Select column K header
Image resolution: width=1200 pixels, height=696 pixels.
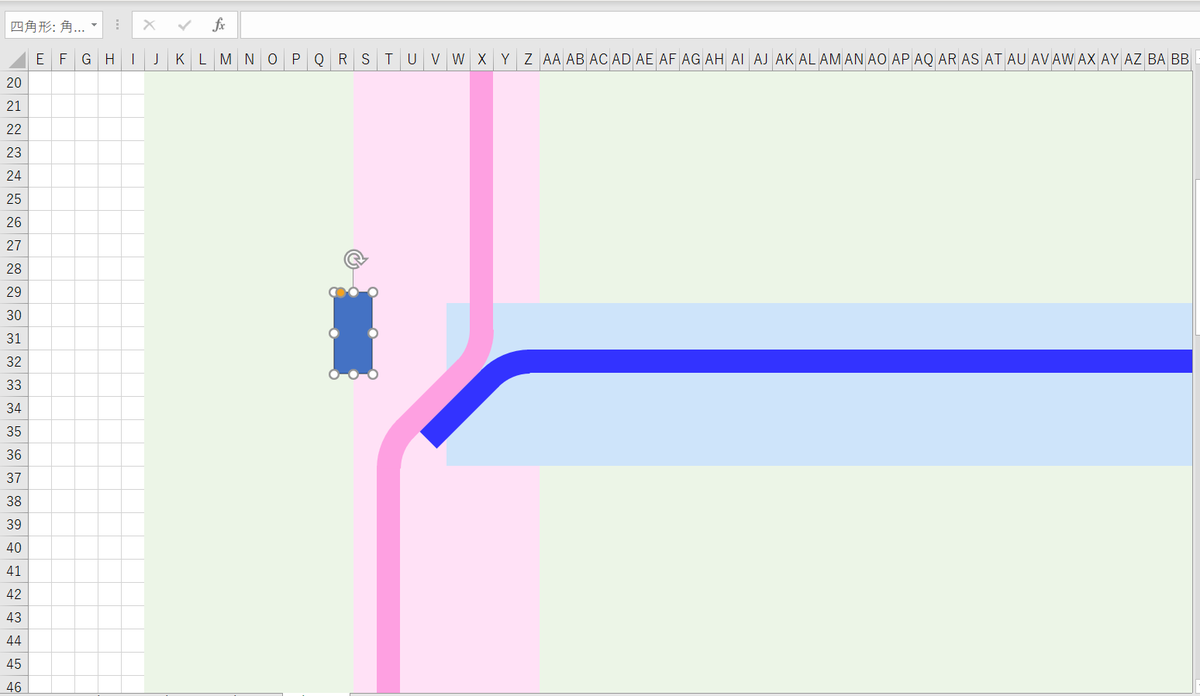pyautogui.click(x=179, y=60)
